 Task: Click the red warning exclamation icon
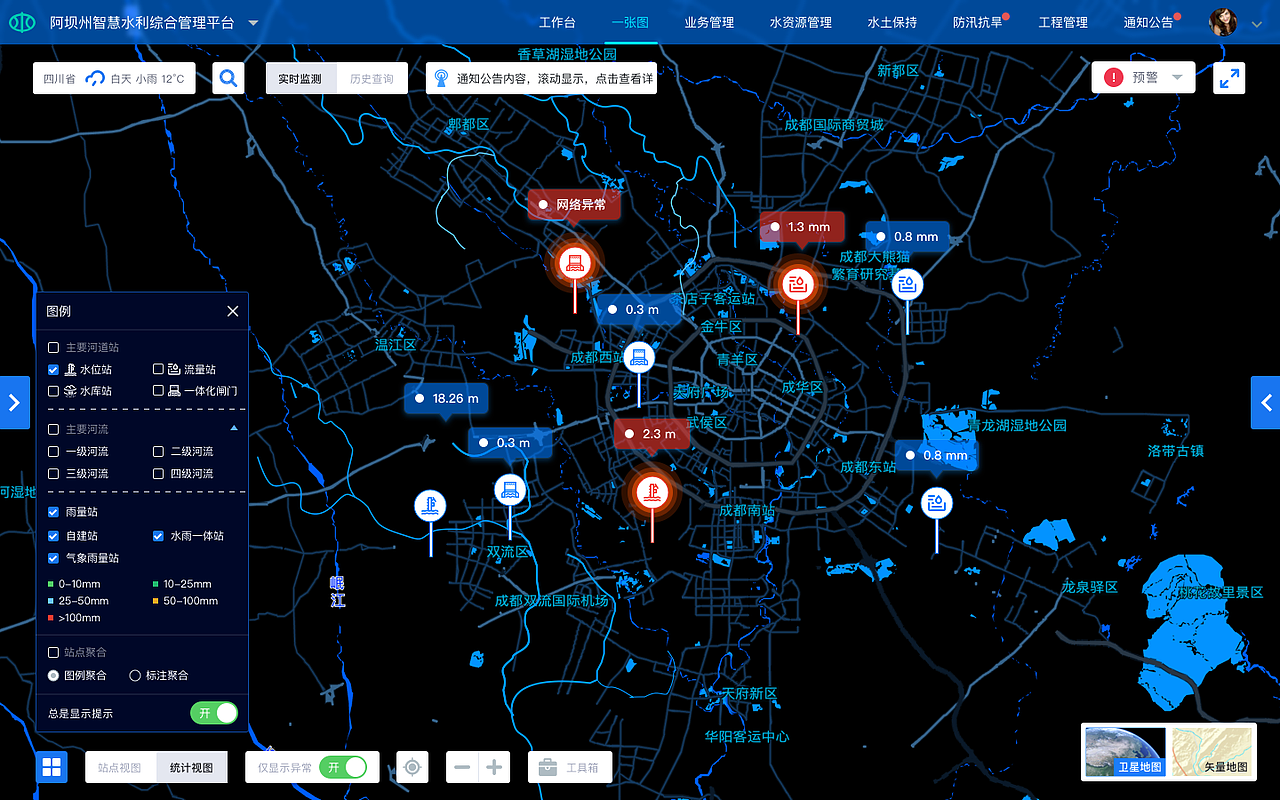tap(1113, 77)
